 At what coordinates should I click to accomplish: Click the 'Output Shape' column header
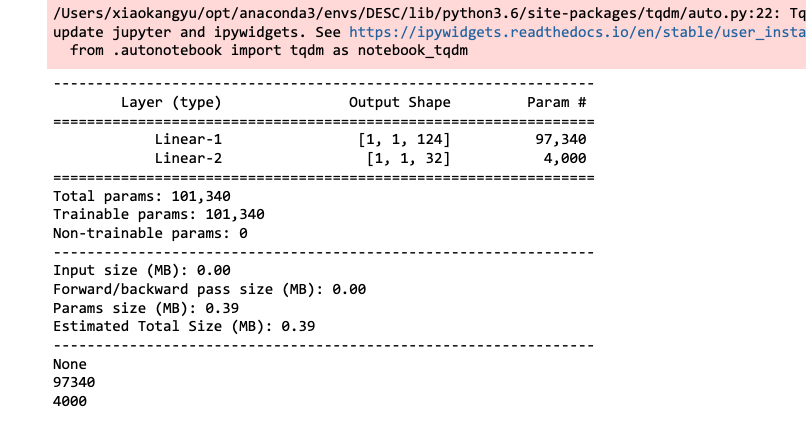pos(399,102)
